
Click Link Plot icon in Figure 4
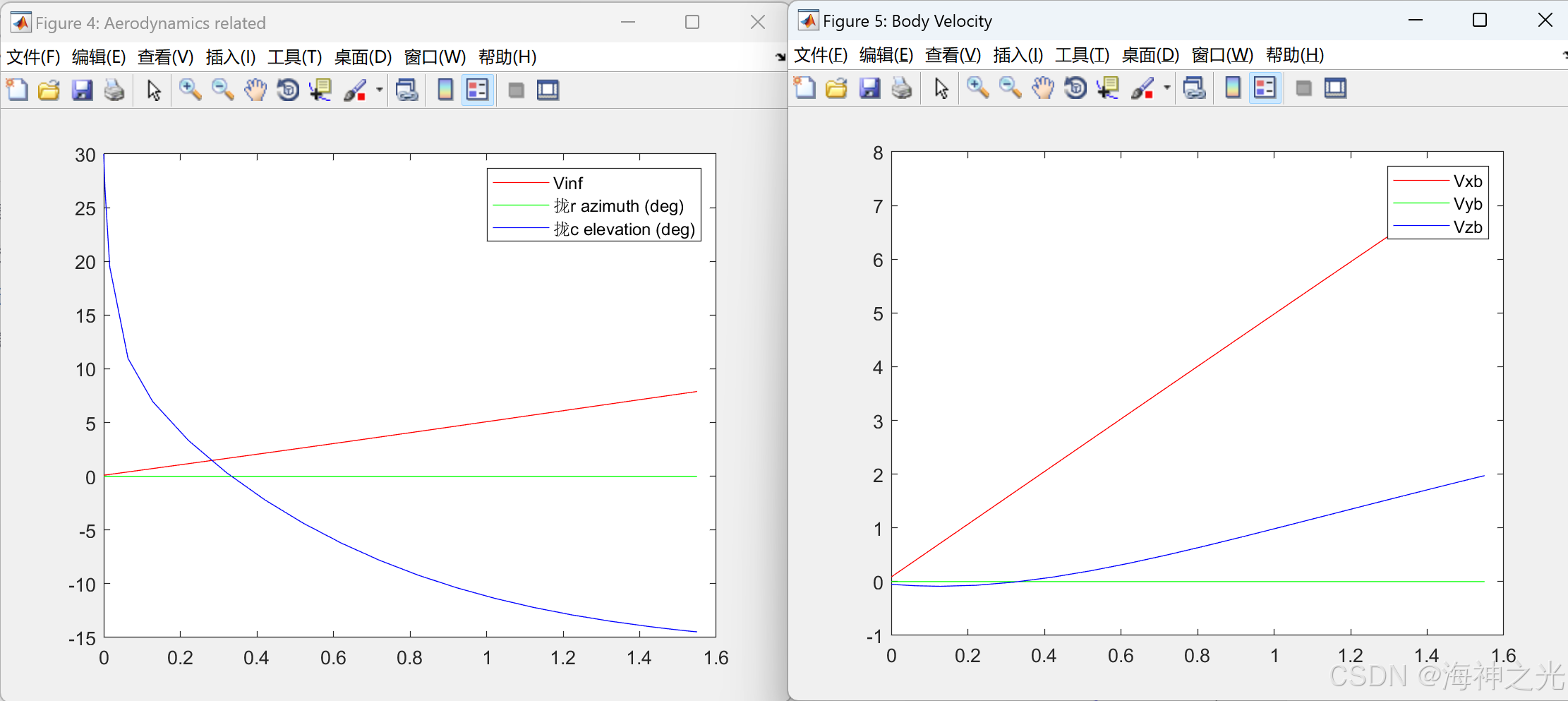coord(407,90)
